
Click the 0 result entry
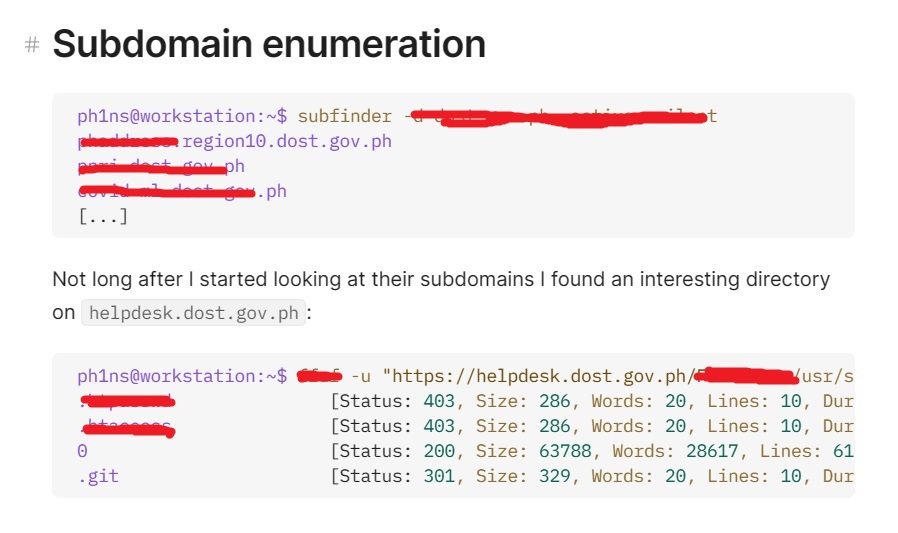click(x=82, y=451)
